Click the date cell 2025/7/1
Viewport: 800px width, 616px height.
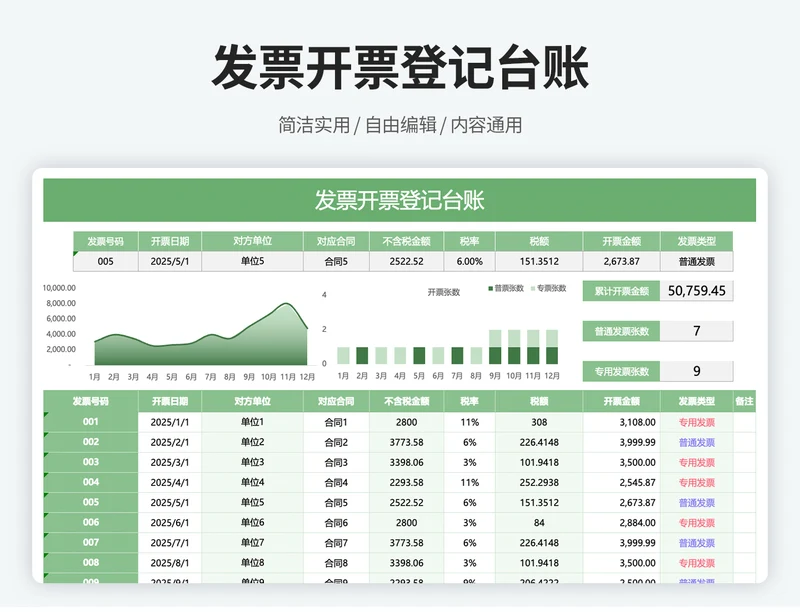(x=169, y=543)
